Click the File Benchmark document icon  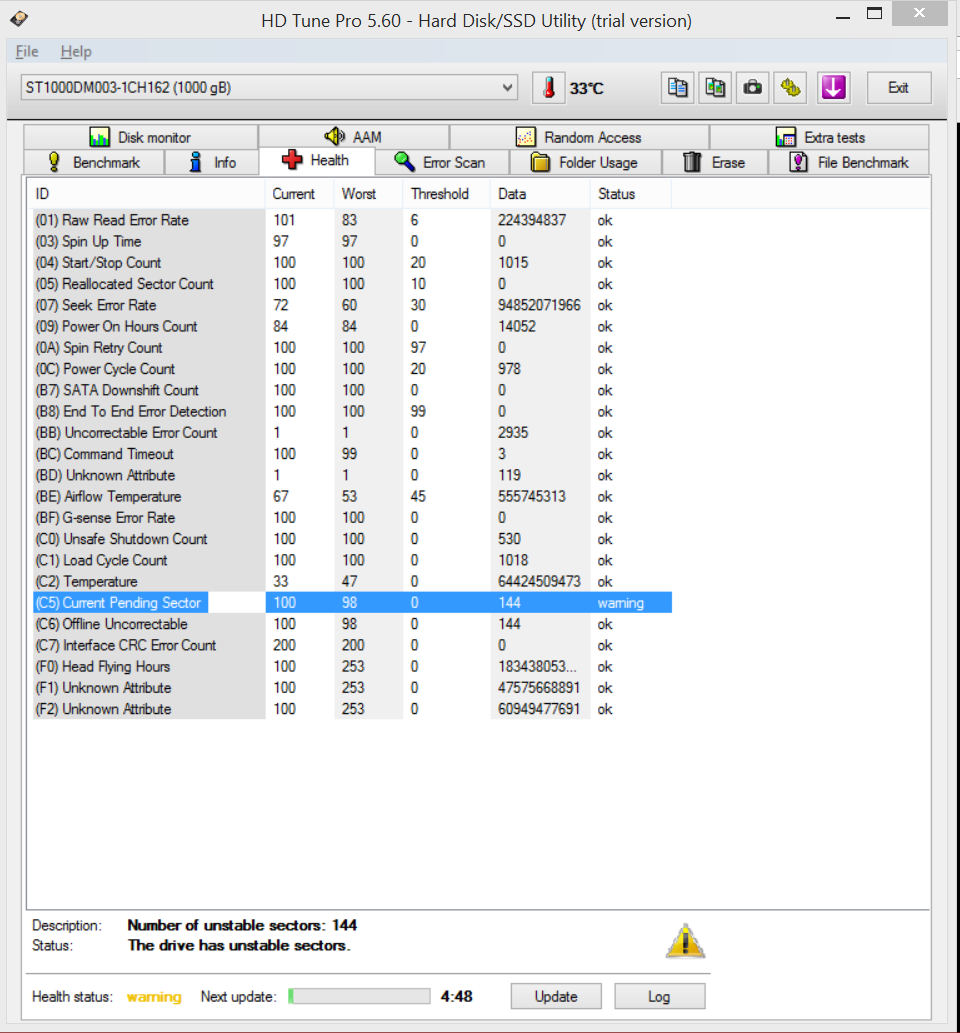pyautogui.click(x=798, y=162)
